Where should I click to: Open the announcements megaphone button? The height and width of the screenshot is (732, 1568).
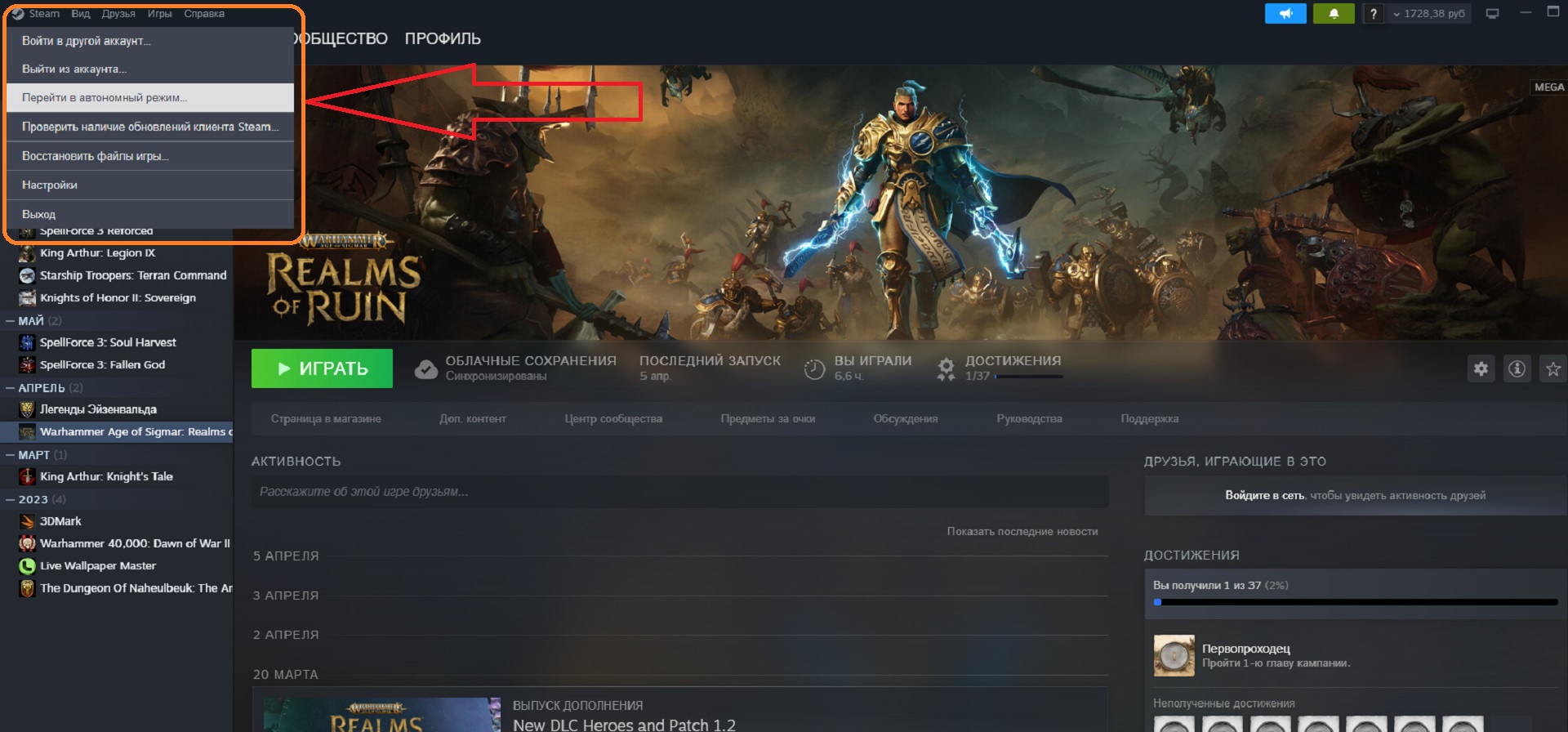coord(1285,14)
